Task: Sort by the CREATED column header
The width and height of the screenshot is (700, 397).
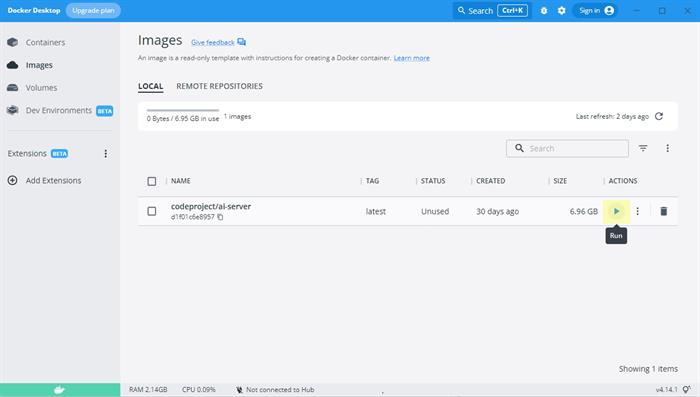Action: pyautogui.click(x=491, y=181)
